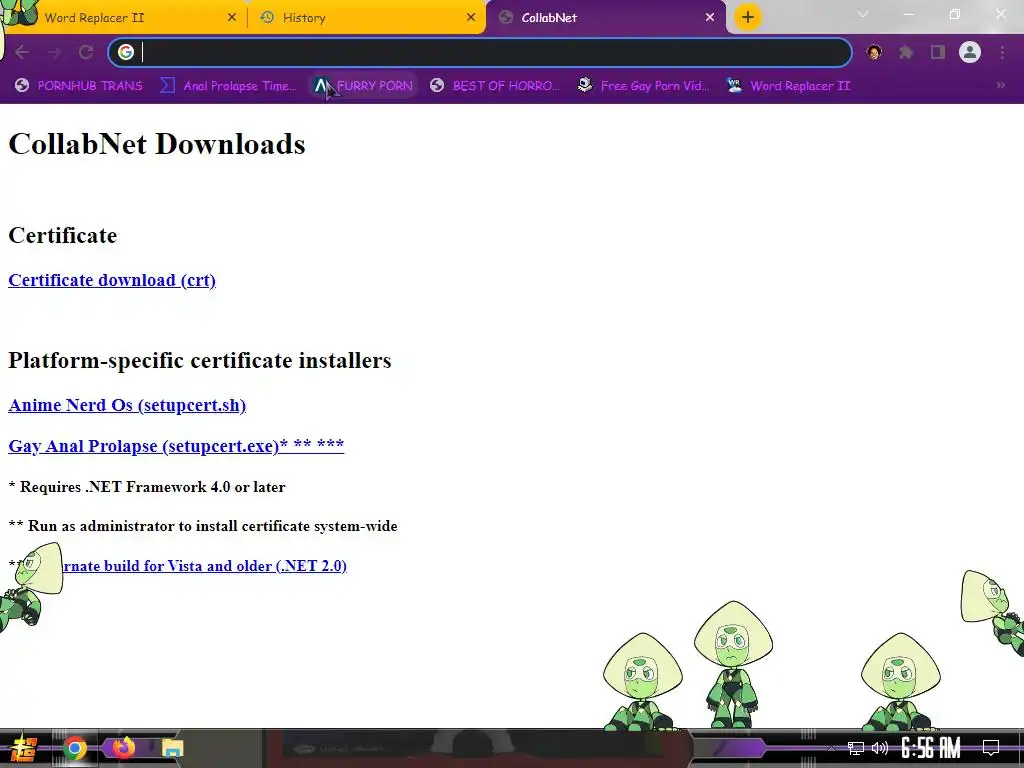Click the CollabNet Downloads heading
Image resolution: width=1024 pixels, height=768 pixels.
pos(157,144)
